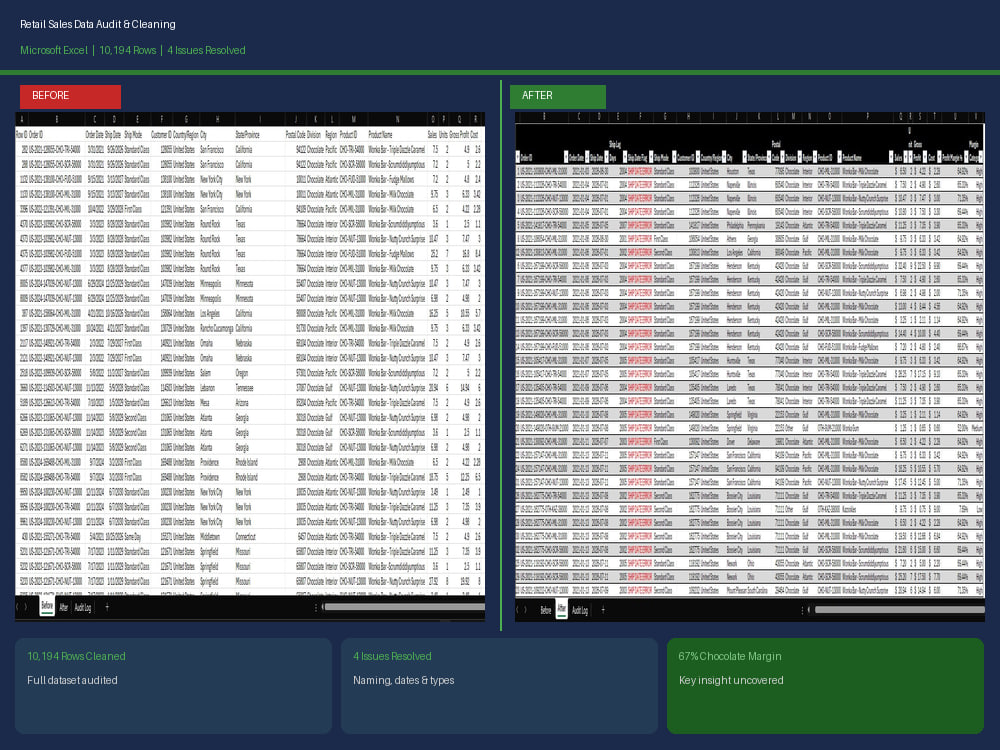Open Ship Mode filter dropdown in After sheet
The width and height of the screenshot is (1000, 750).
coord(674,157)
